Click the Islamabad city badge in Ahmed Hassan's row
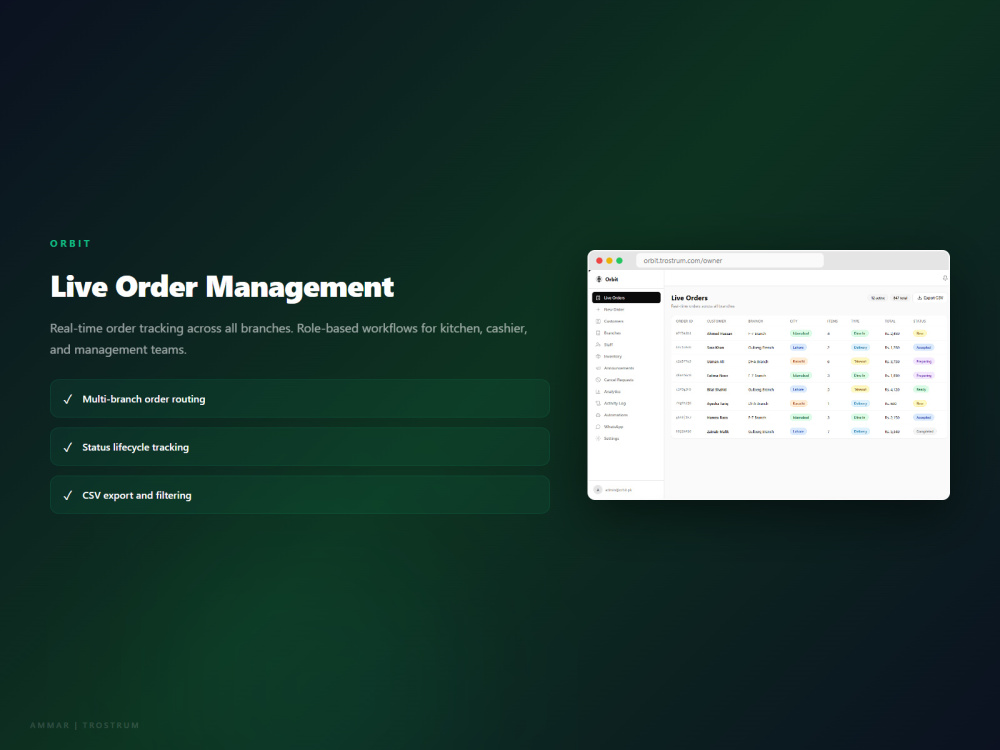The height and width of the screenshot is (750, 1000). pos(800,334)
